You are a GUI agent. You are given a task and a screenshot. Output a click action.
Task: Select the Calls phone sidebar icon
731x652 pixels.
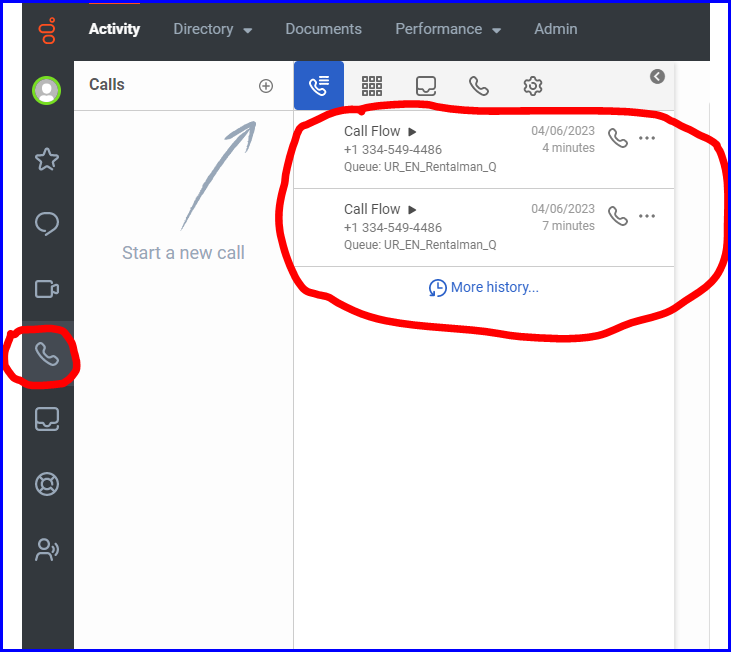pyautogui.click(x=47, y=354)
